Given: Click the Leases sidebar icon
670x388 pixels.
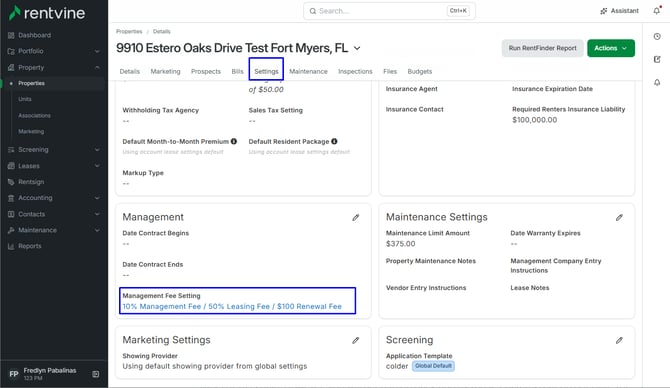Looking at the screenshot, I should 11,166.
